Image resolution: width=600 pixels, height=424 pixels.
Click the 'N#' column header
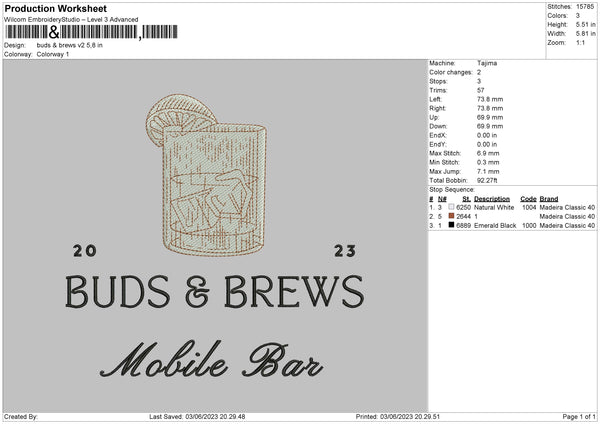click(442, 199)
